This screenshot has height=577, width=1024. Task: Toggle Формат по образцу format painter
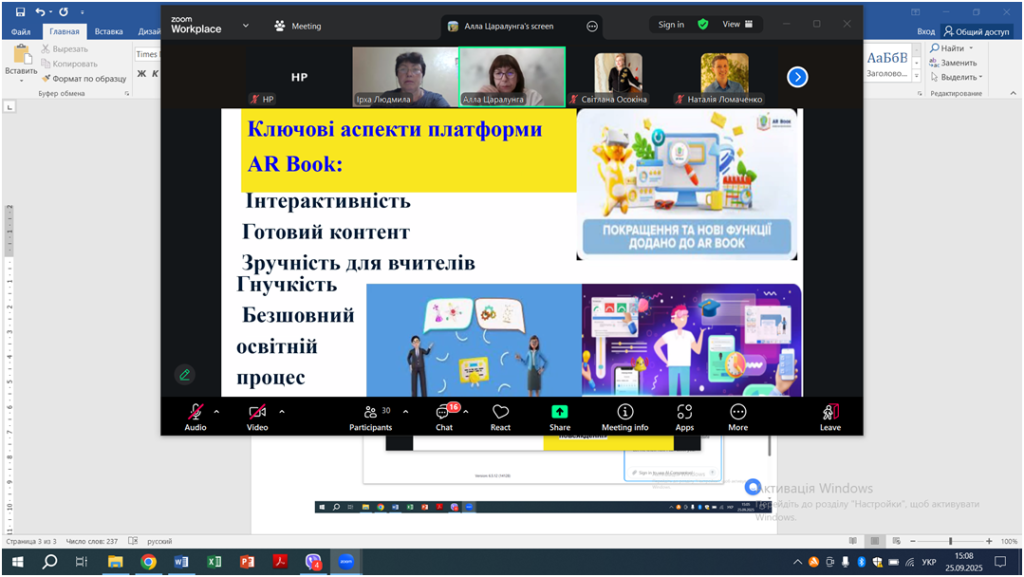84,79
